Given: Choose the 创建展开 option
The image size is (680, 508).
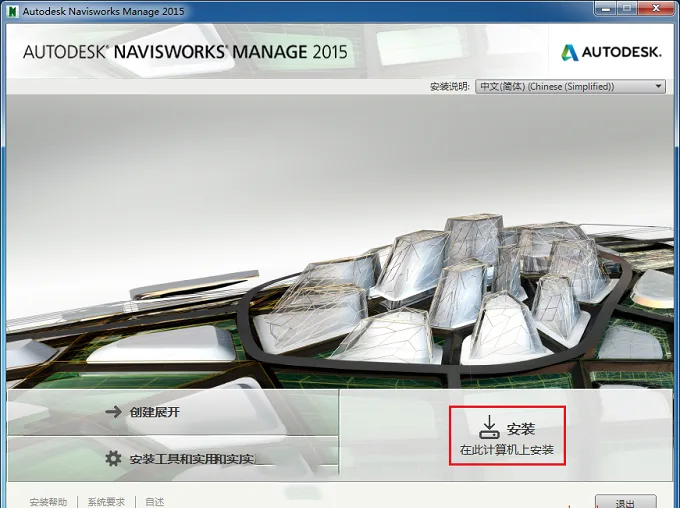Looking at the screenshot, I should (173, 412).
